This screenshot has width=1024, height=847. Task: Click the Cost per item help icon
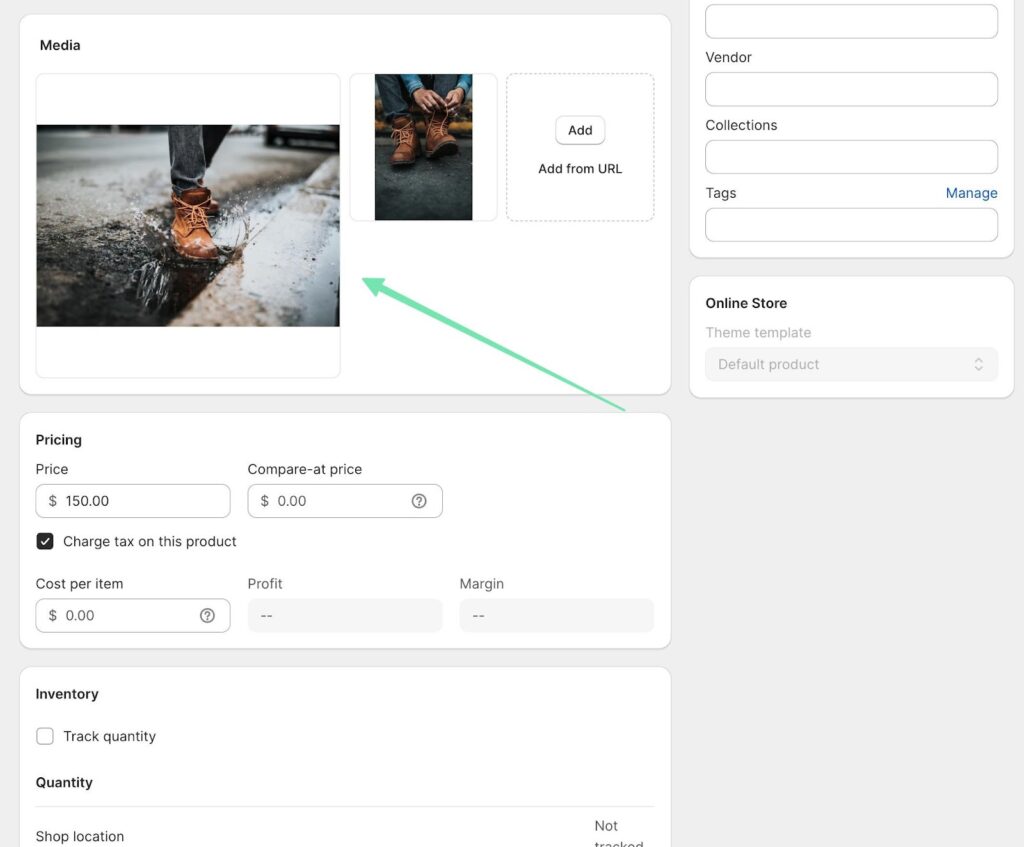207,616
